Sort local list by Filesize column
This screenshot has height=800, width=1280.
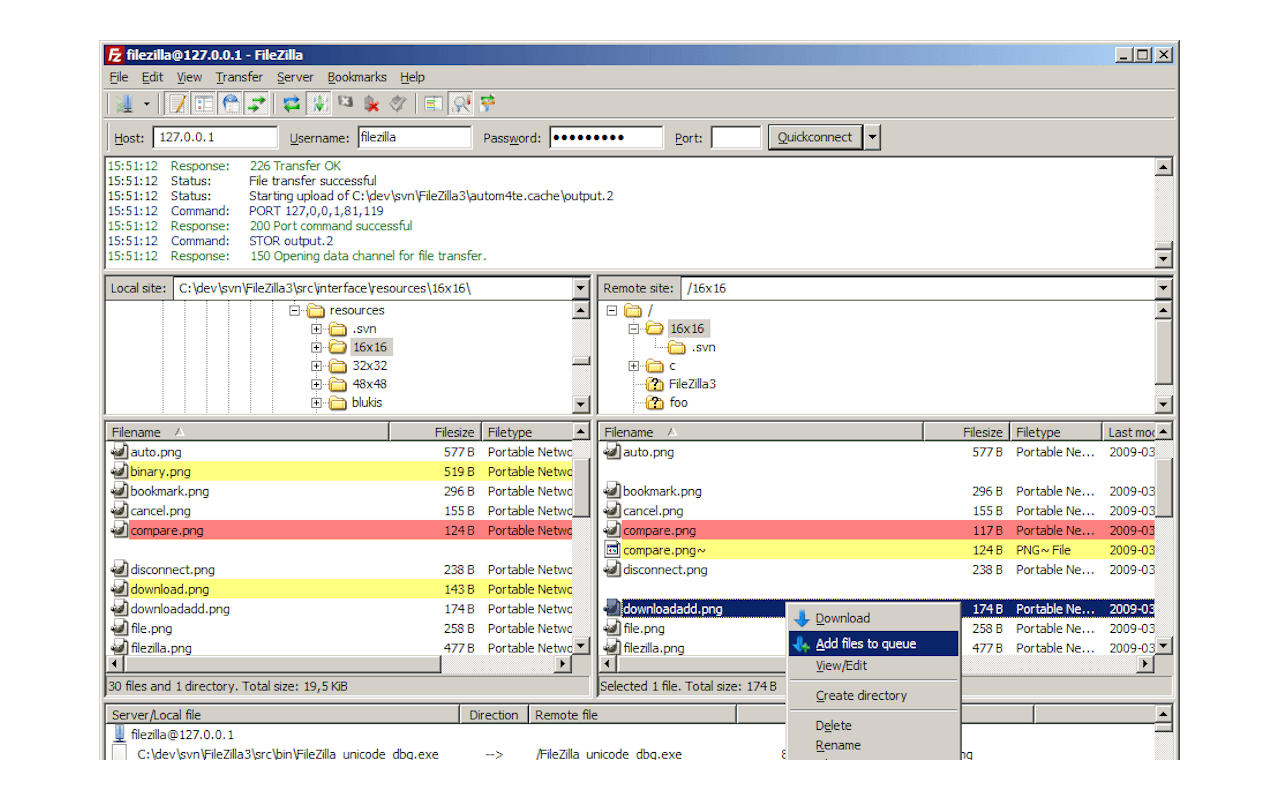click(x=435, y=433)
